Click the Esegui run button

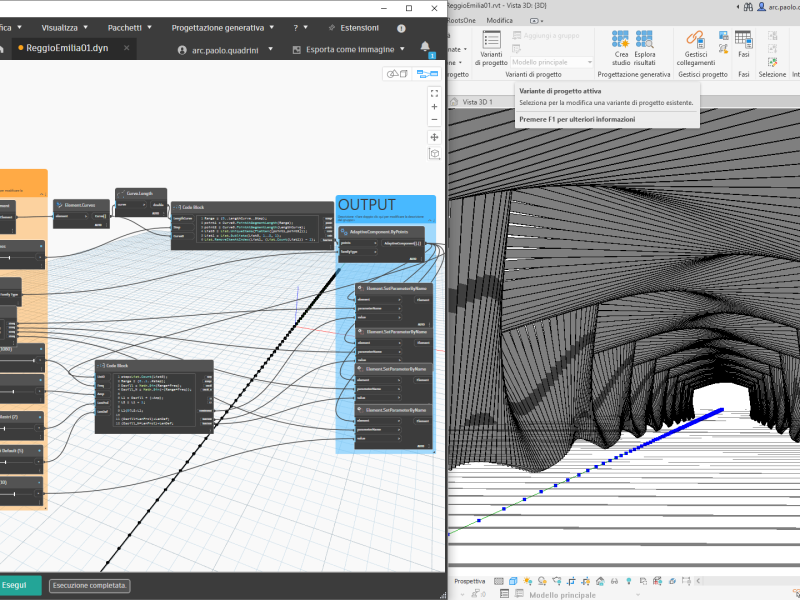pos(15,585)
